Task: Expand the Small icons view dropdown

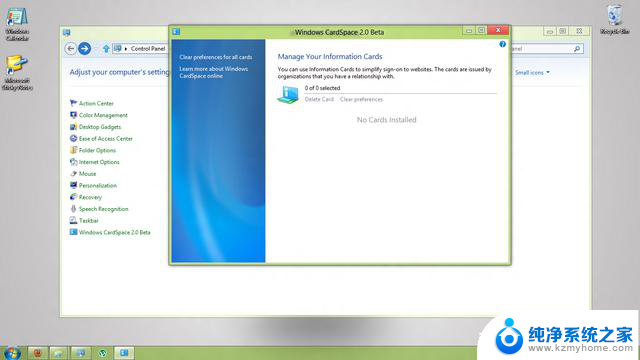Action: pos(532,72)
